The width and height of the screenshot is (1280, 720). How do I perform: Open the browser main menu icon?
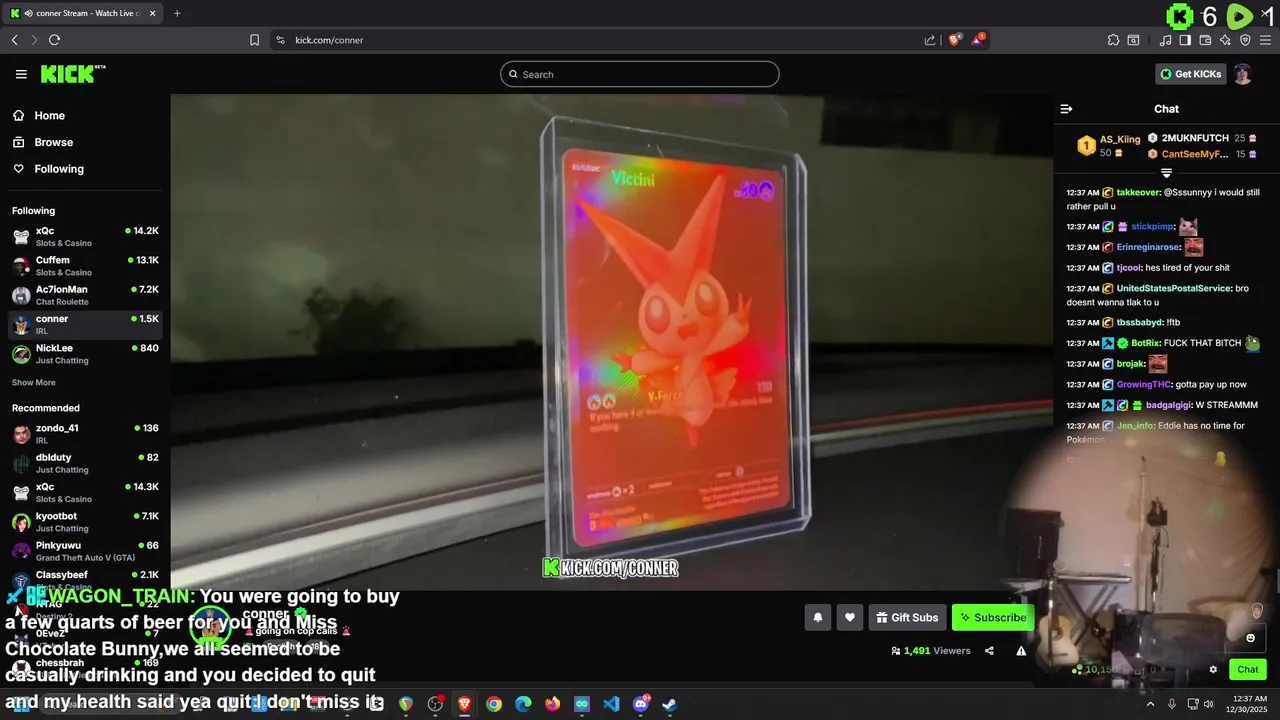pos(1266,40)
